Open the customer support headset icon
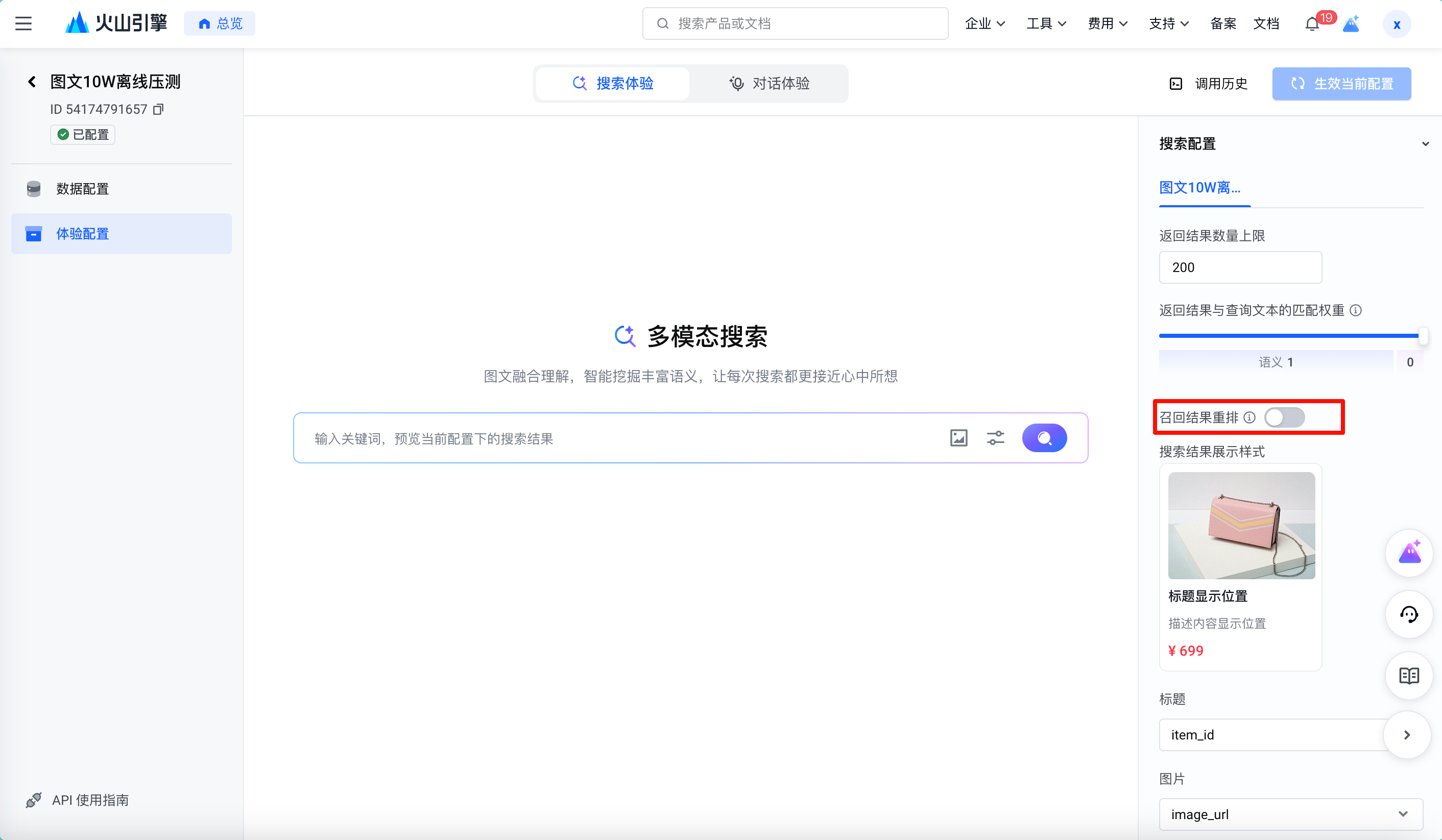The image size is (1442, 840). [1409, 615]
